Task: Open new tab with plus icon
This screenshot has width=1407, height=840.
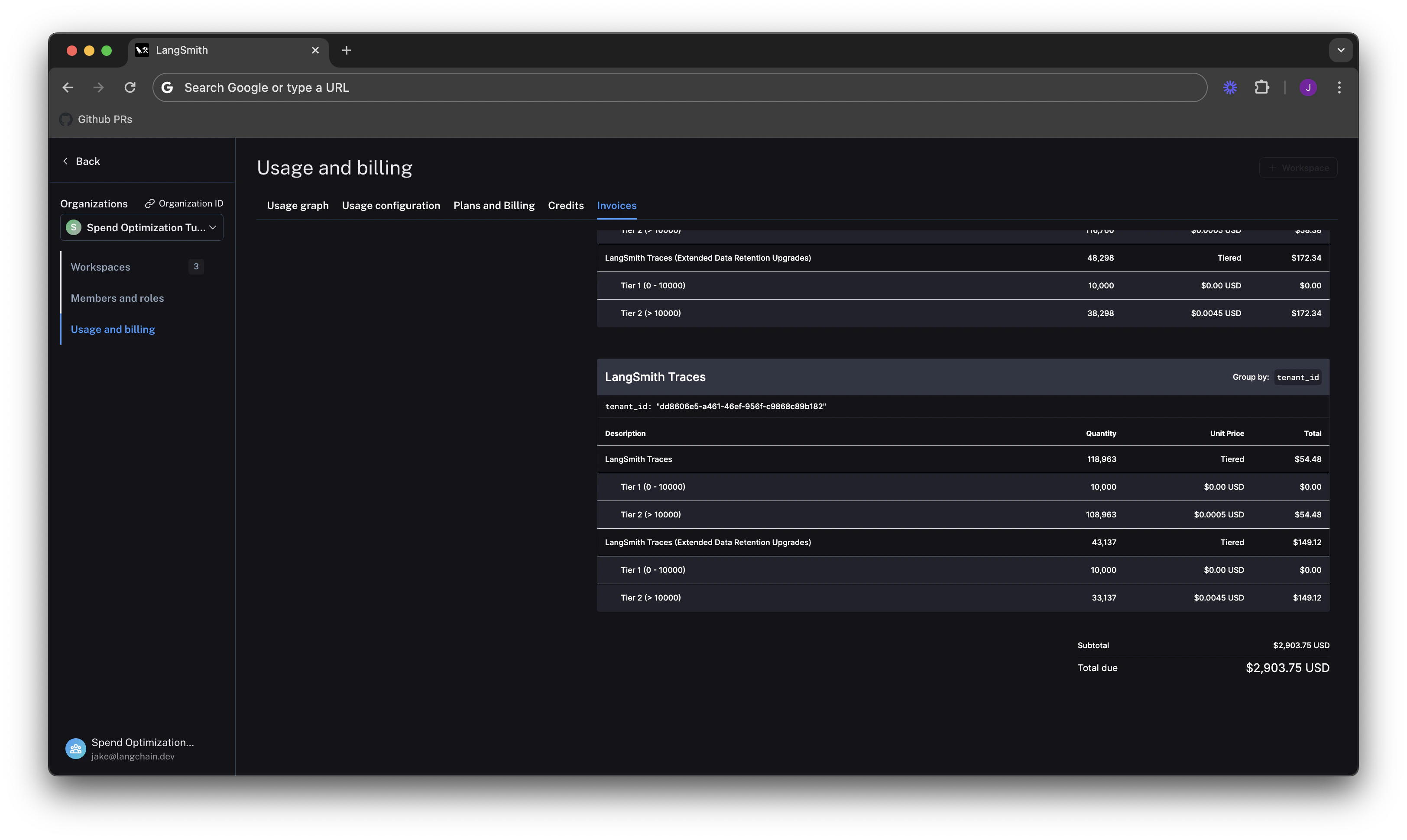Action: [x=347, y=50]
